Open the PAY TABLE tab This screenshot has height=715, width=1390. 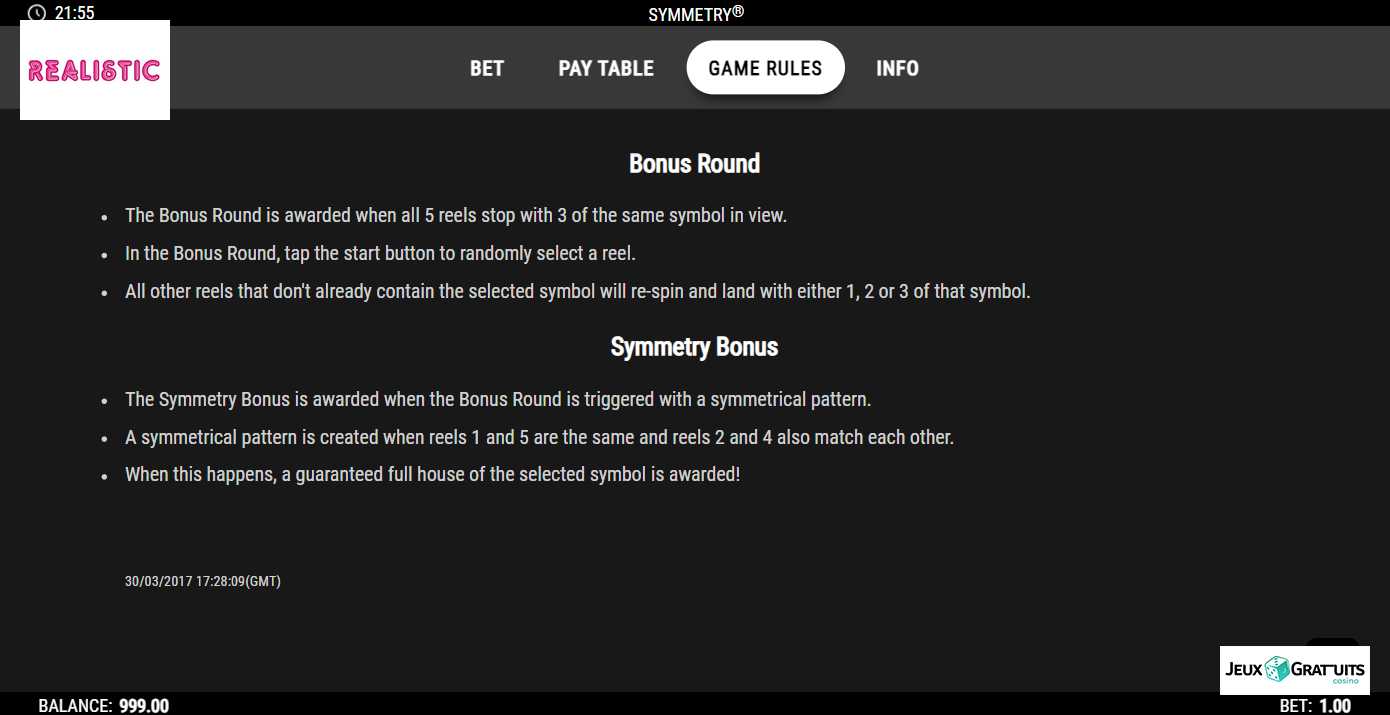pos(606,68)
